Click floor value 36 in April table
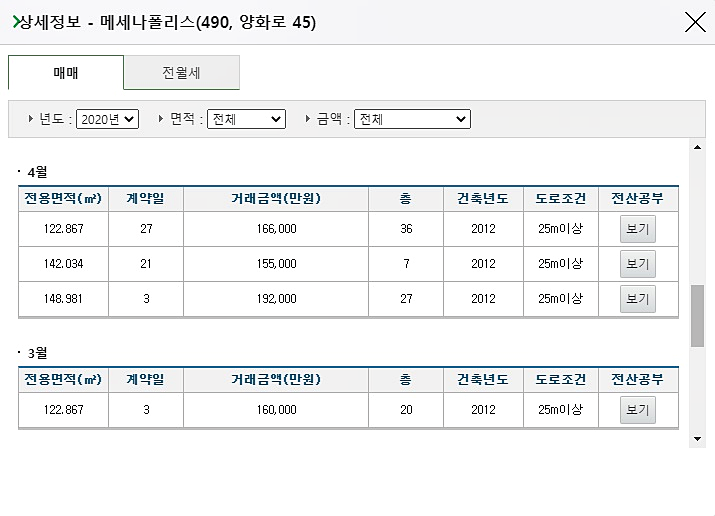The image size is (715, 516). [406, 229]
